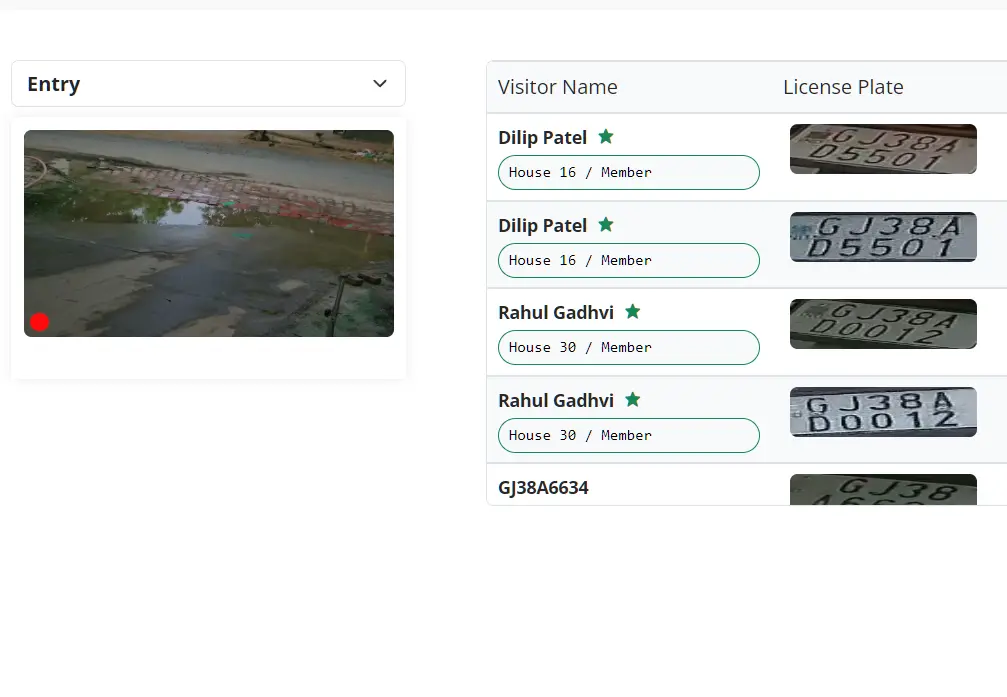The image size is (1007, 697).
Task: Click the red recording indicator on the camera feed
Action: click(x=39, y=322)
